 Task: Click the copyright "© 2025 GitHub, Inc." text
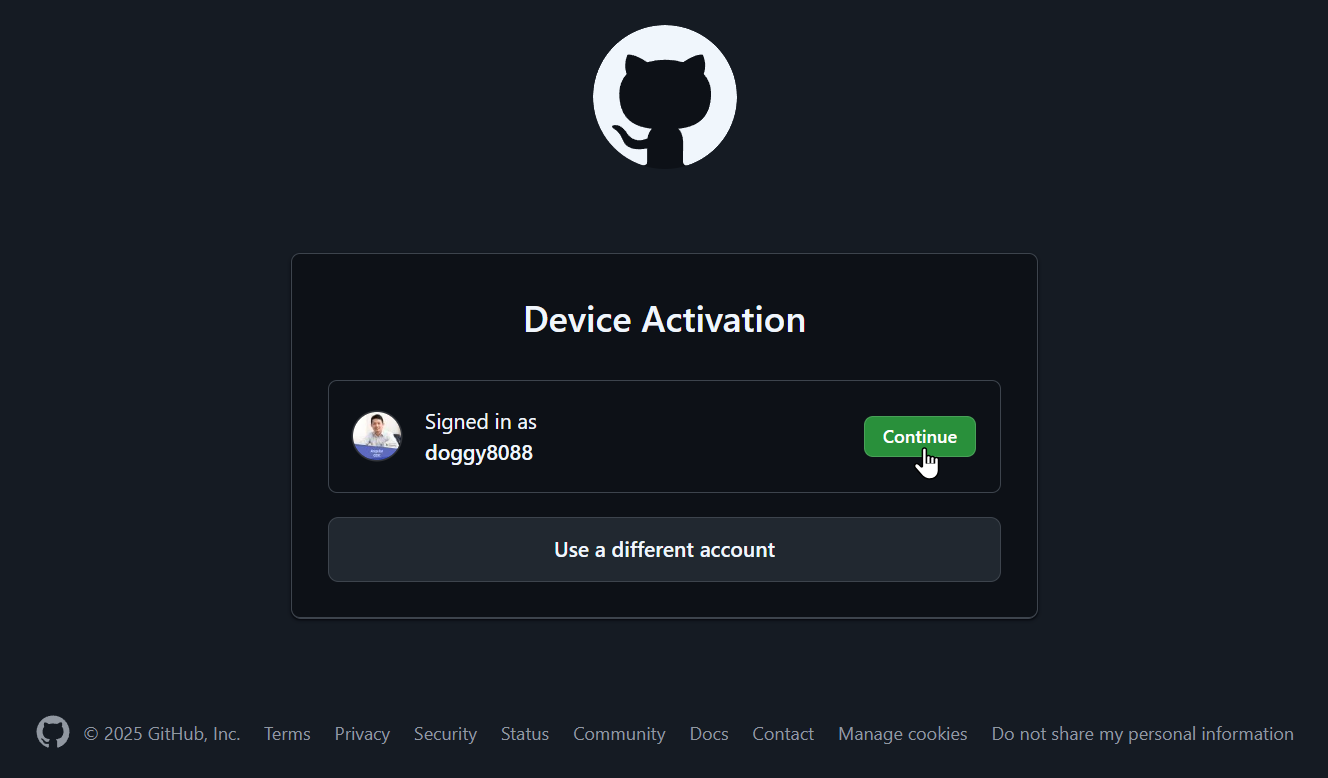162,733
